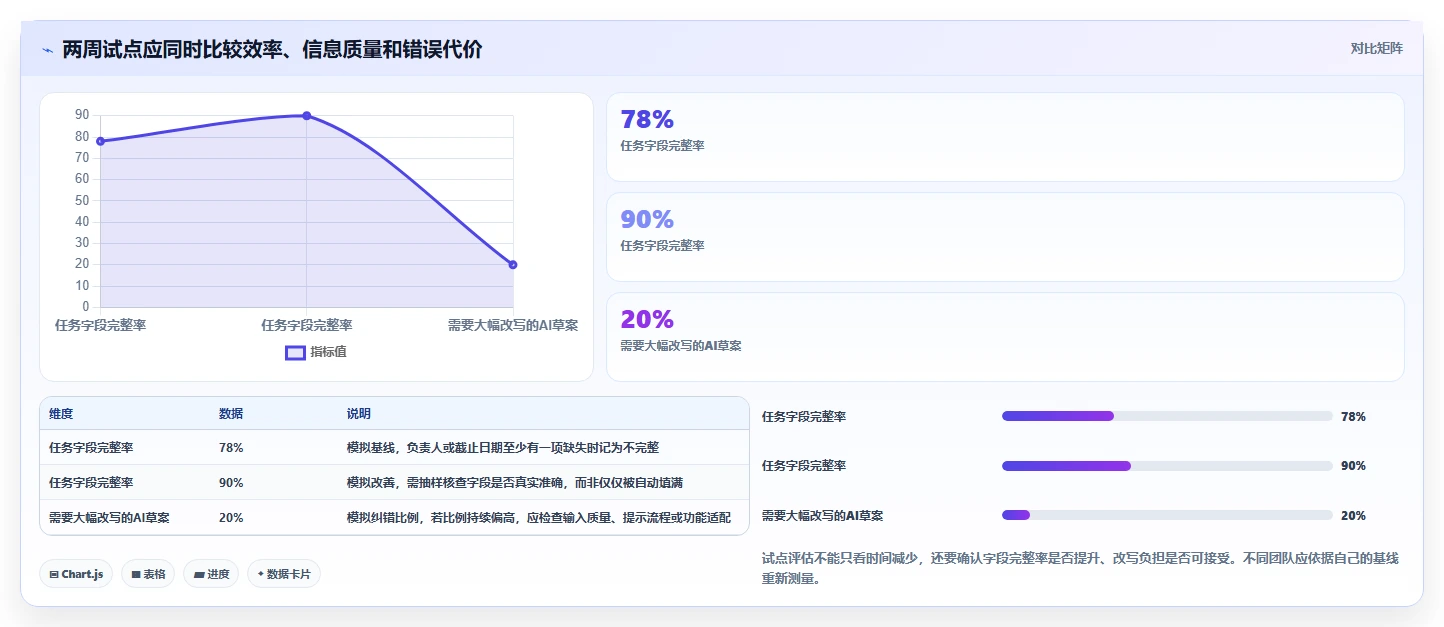Image resolution: width=1444 pixels, height=627 pixels.
Task: Toggle the 指标值 legend label text
Action: coord(328,352)
